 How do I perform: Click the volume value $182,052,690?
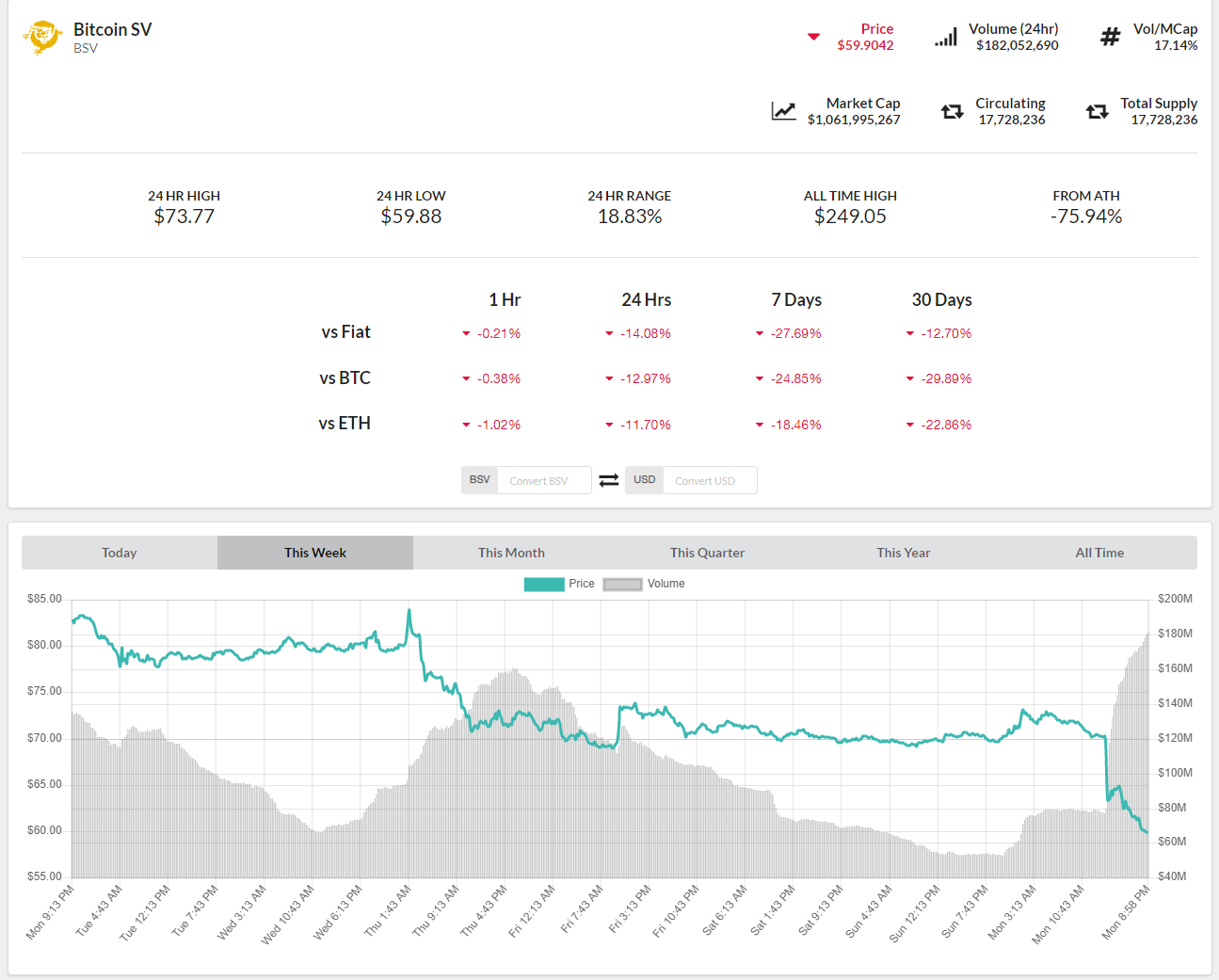pyautogui.click(x=1018, y=45)
